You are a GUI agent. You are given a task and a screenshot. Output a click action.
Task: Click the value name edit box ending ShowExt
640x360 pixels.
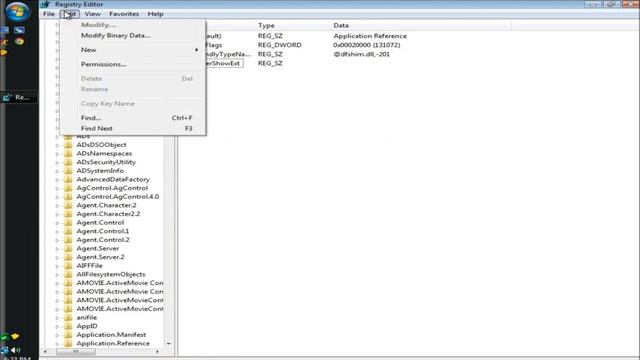click(x=224, y=63)
